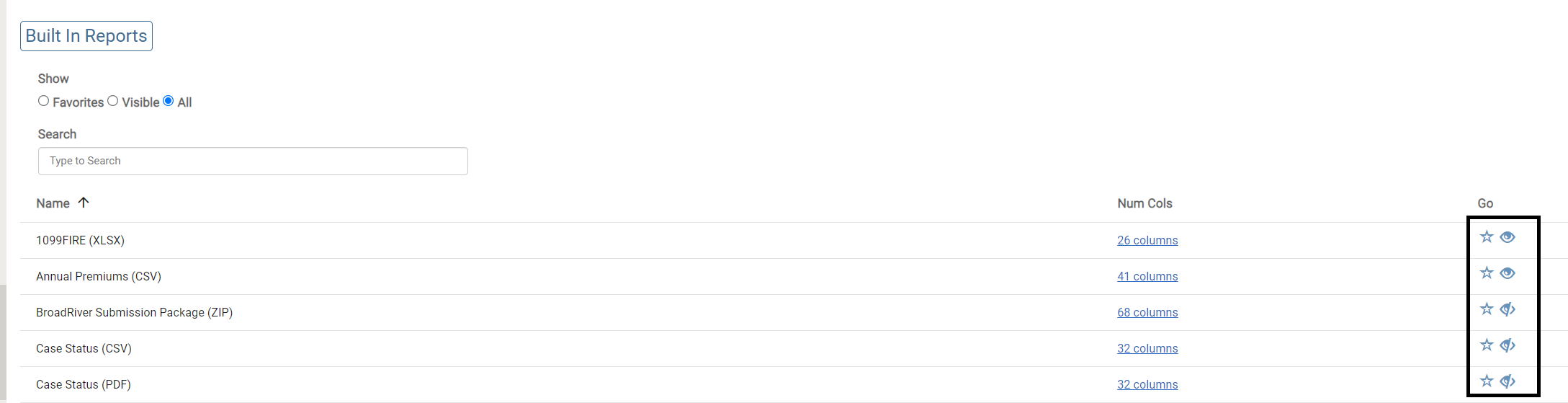The width and height of the screenshot is (1568, 403).
Task: Hide the 1099FIRE (XLSX) report via eye icon
Action: tap(1507, 237)
